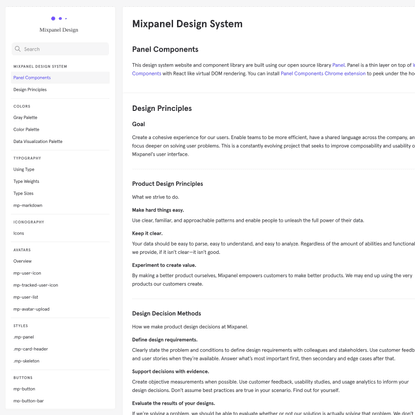Click the Panel Components section heading
Image resolution: width=415 pixels, height=415 pixels.
(x=165, y=49)
